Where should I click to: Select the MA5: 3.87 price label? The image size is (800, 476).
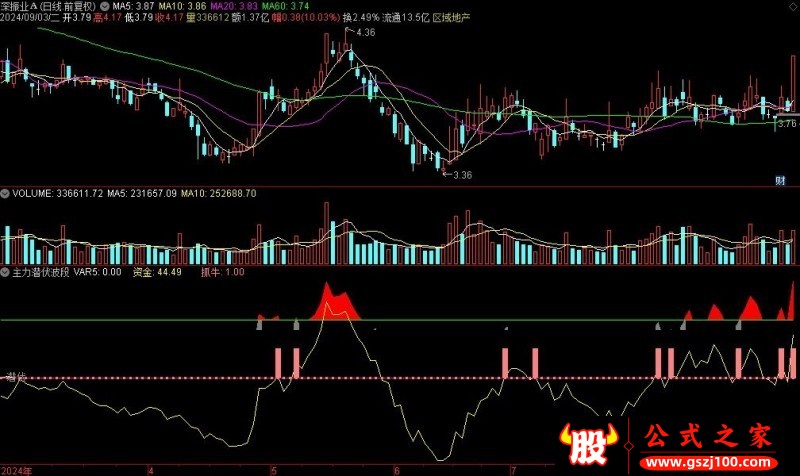[x=133, y=7]
